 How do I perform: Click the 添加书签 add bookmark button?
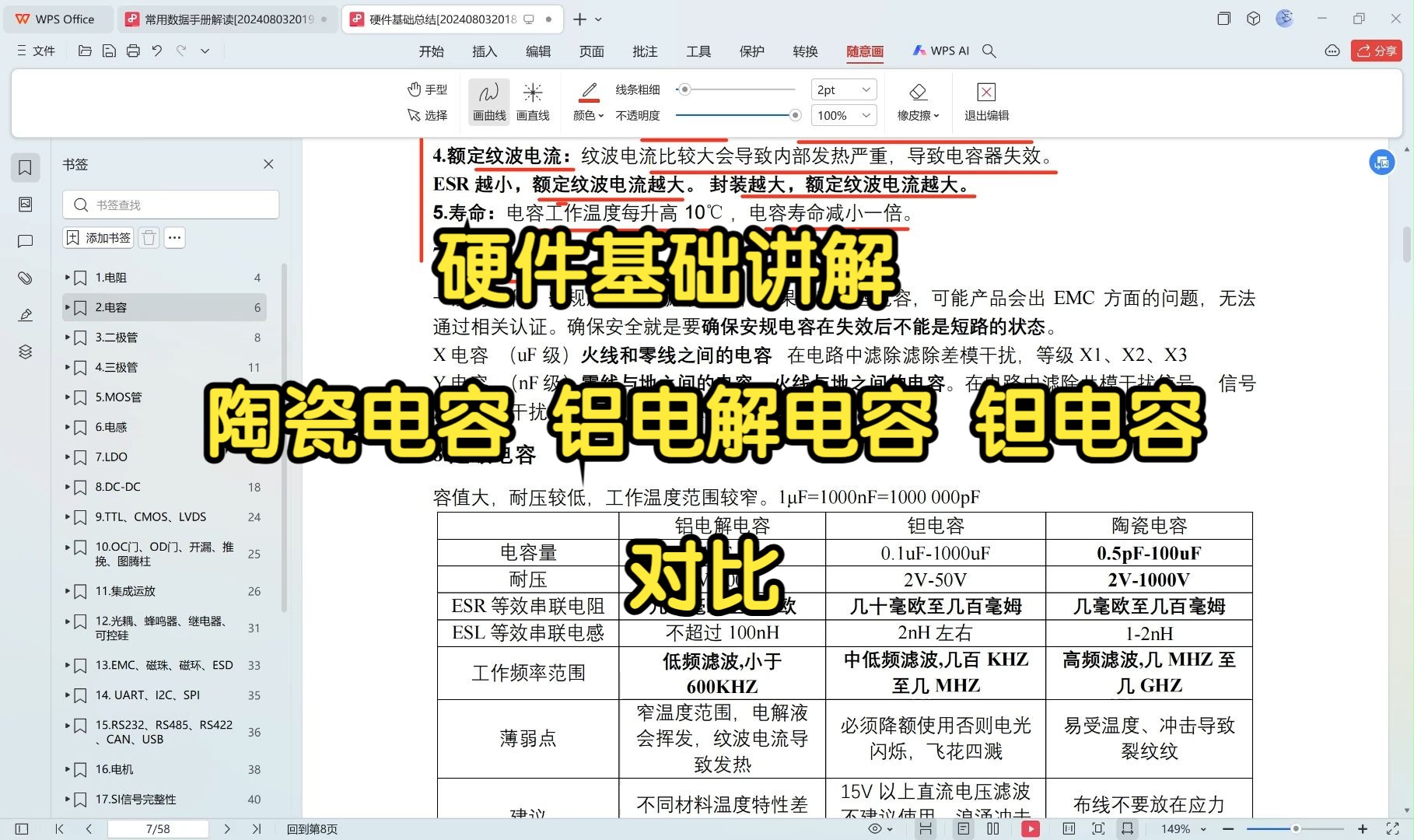click(99, 237)
